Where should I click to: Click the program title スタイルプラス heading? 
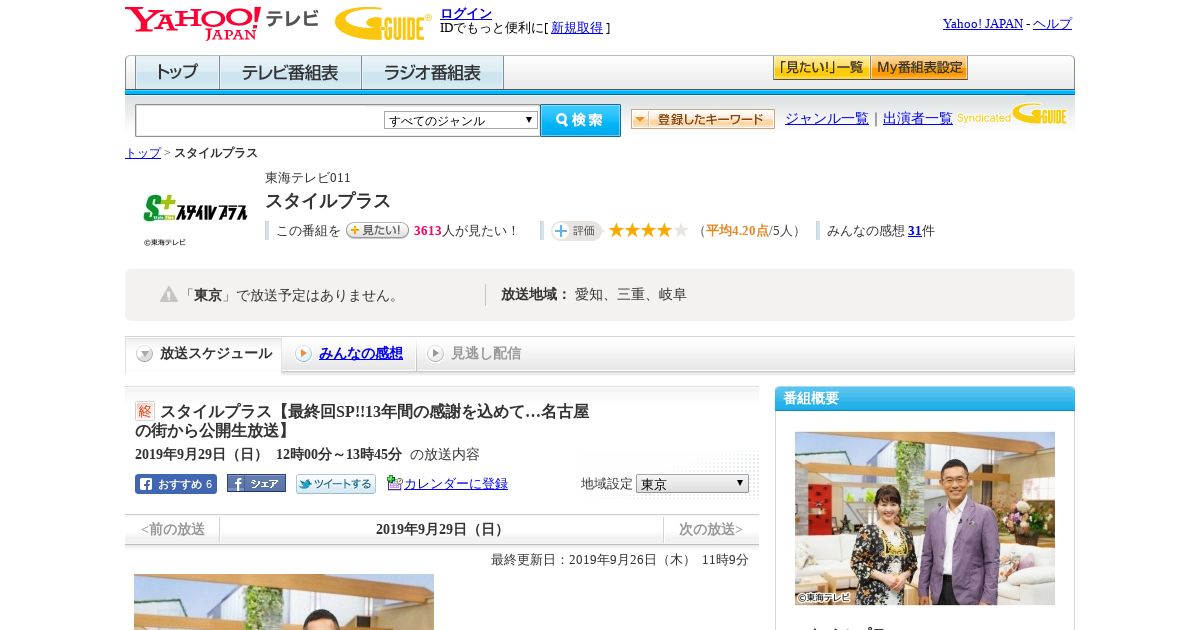coord(328,201)
